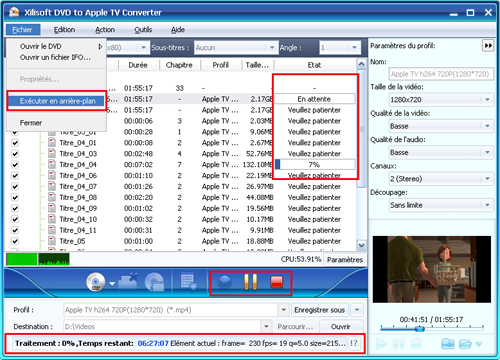Click the Nom profile name input field

[x=441, y=74]
